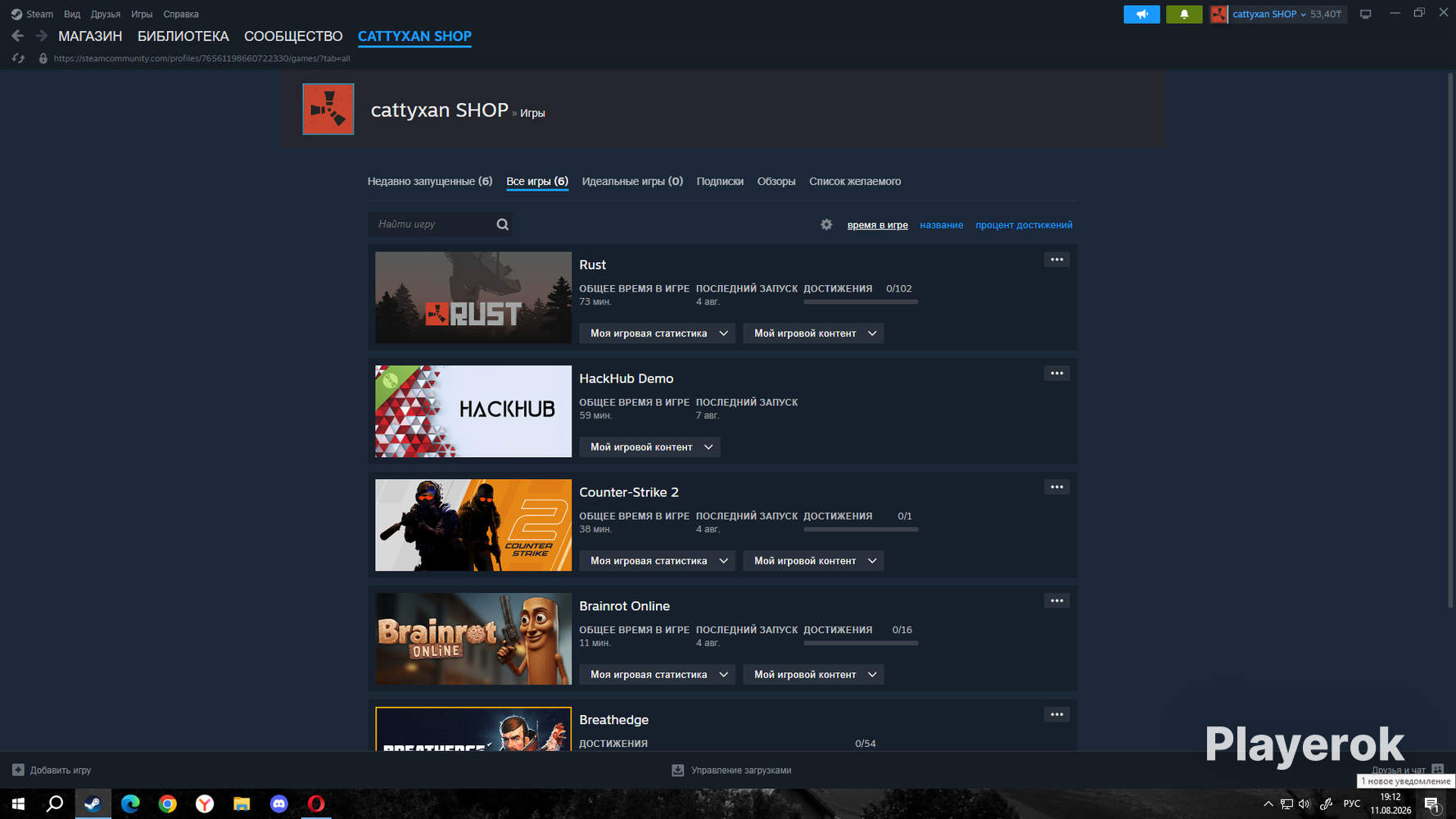1456x819 pixels.
Task: Sort games by 'процент достижений'
Action: point(1024,224)
